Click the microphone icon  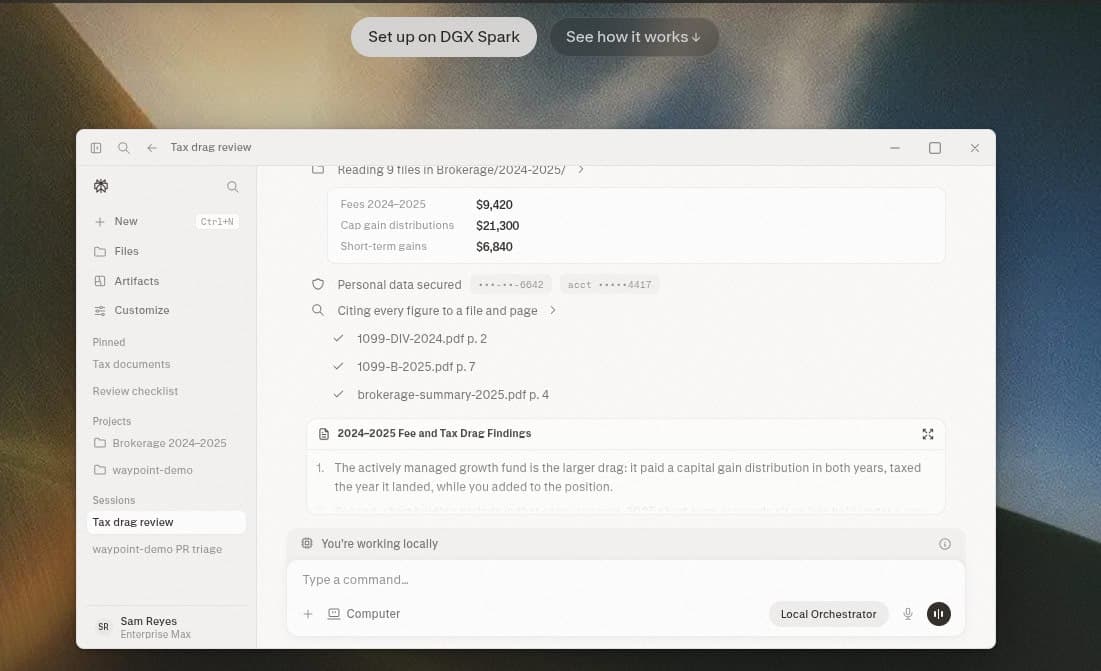[908, 614]
